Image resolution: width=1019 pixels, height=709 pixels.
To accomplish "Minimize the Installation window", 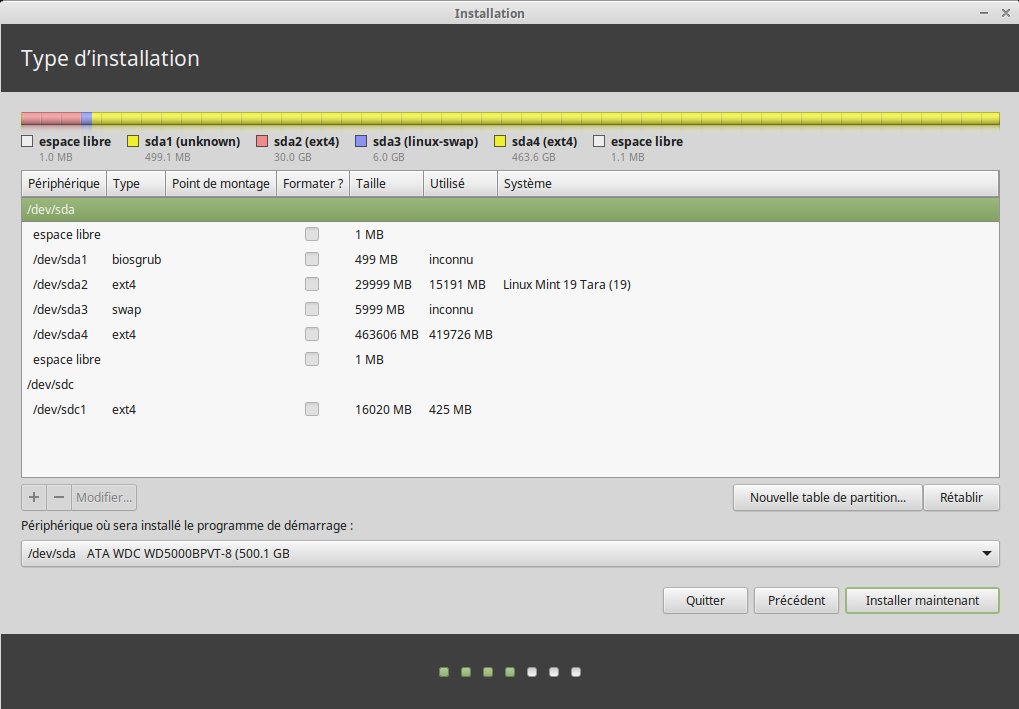I will [981, 12].
